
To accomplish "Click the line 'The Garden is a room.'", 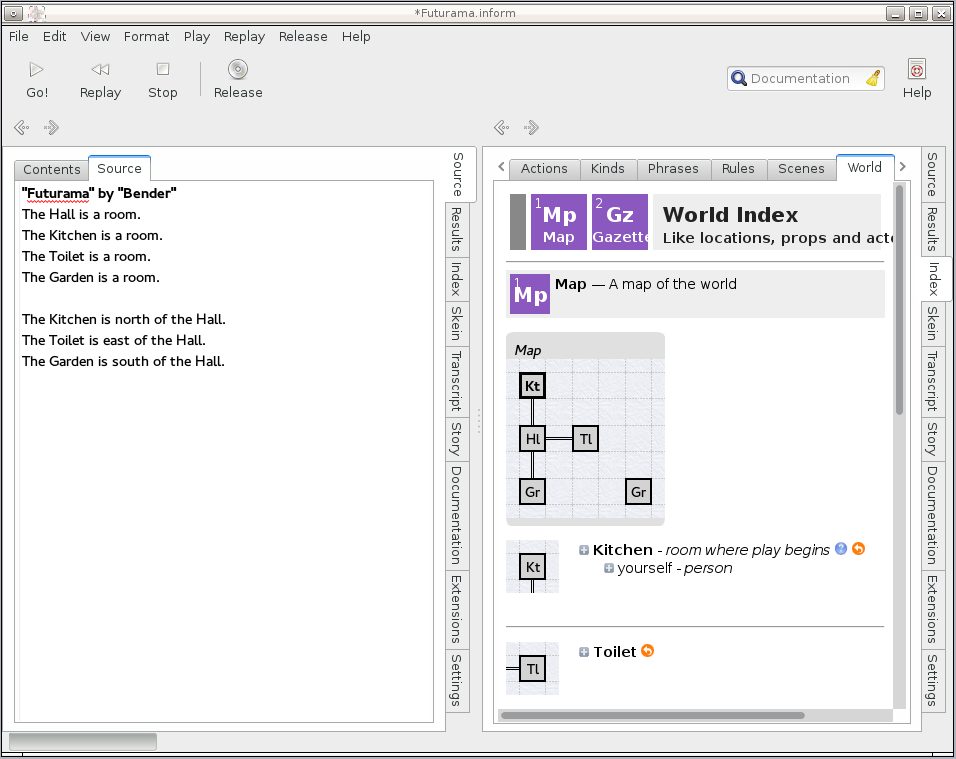I will (x=91, y=277).
